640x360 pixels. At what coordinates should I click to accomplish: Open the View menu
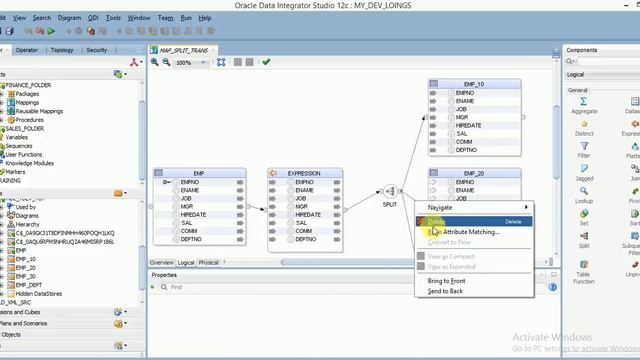(x=19, y=18)
